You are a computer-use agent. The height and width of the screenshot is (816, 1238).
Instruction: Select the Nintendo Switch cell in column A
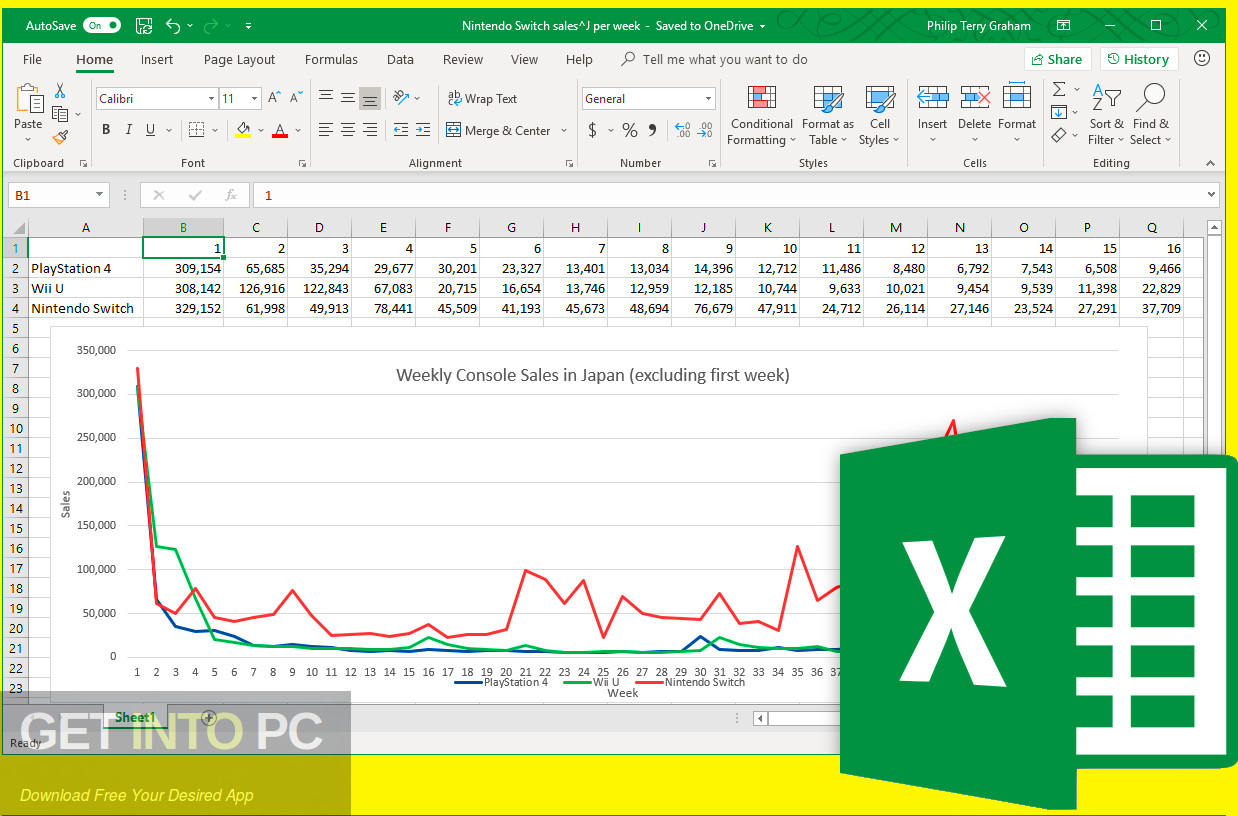point(86,308)
